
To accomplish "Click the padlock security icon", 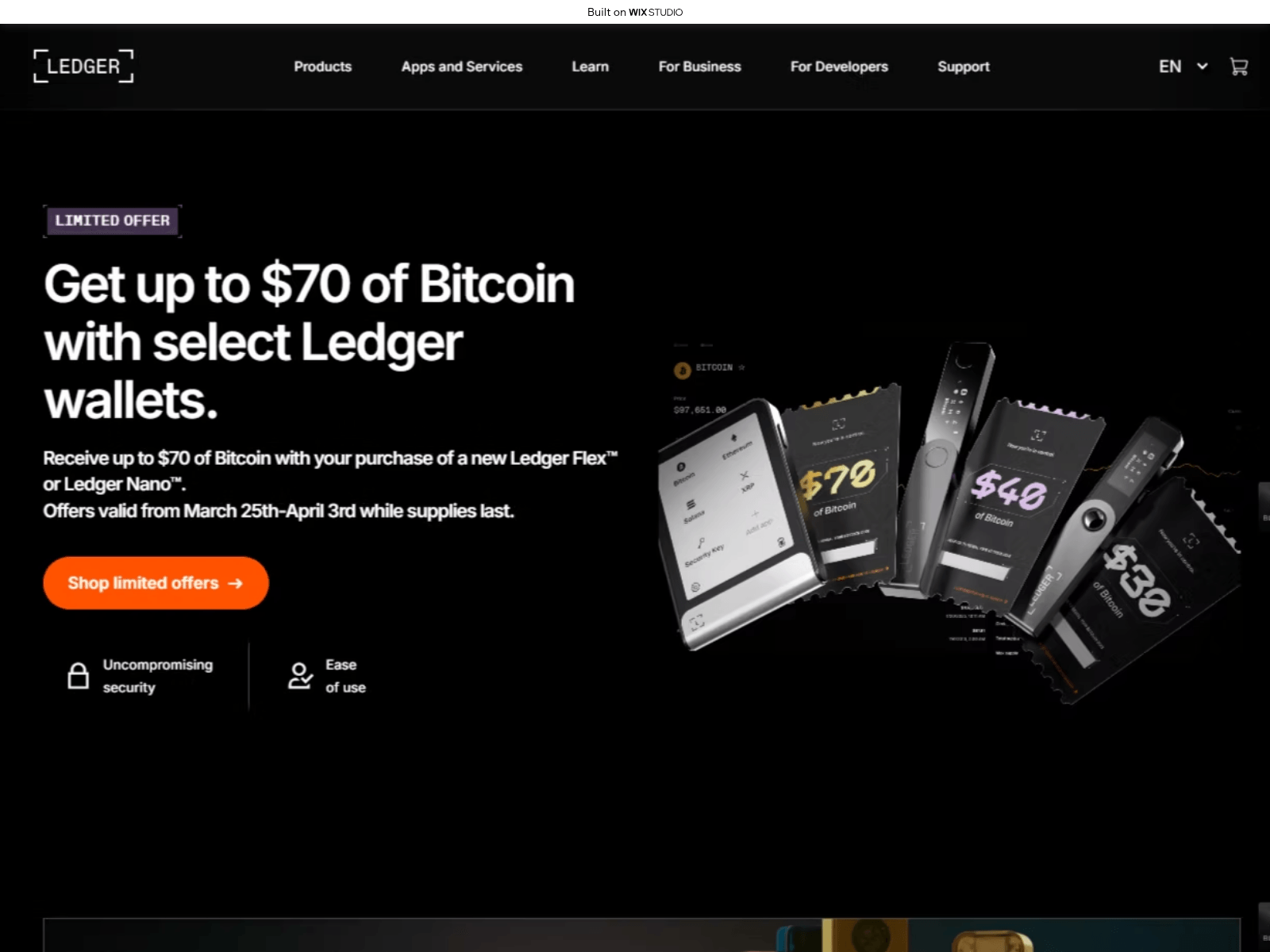I will (78, 676).
